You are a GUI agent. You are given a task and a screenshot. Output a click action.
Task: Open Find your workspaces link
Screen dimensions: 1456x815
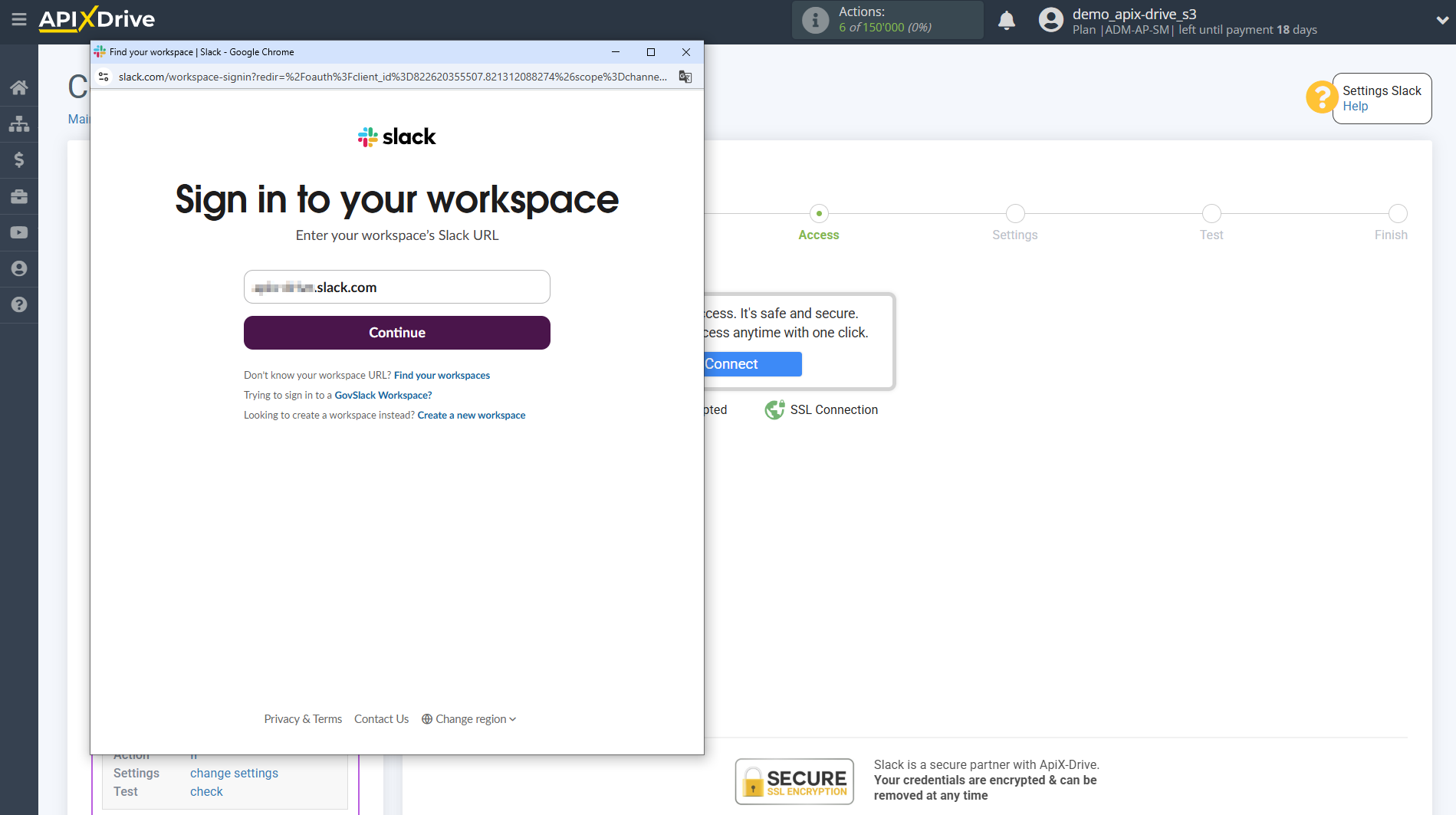pyautogui.click(x=442, y=375)
